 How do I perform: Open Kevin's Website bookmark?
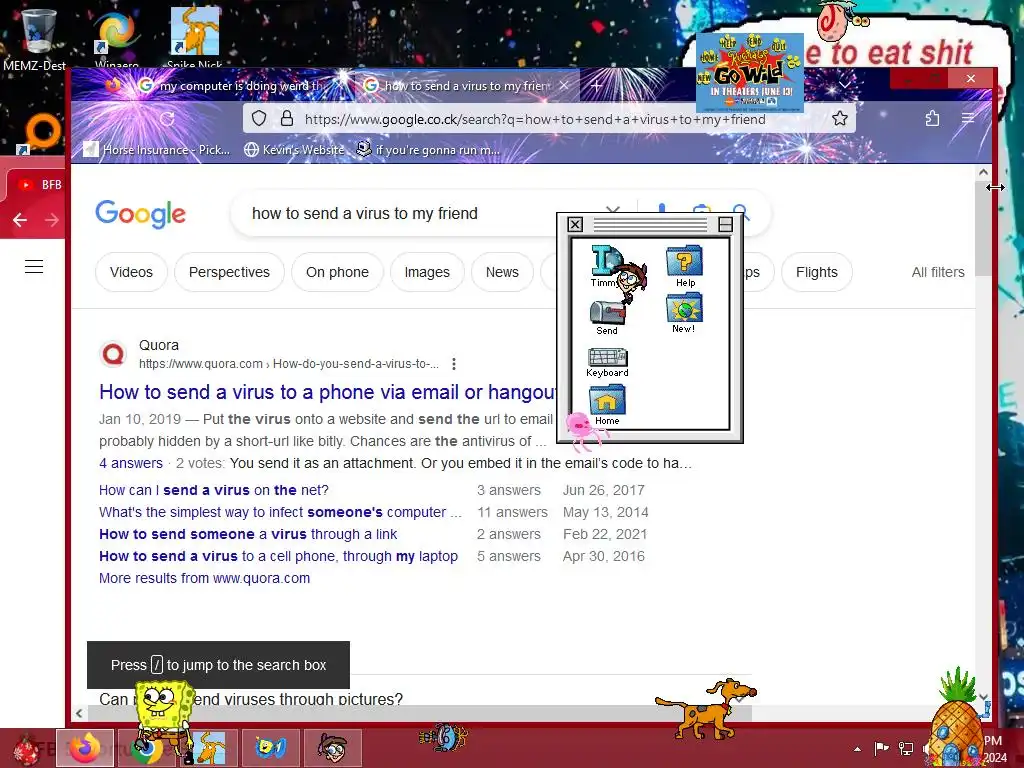[294, 150]
